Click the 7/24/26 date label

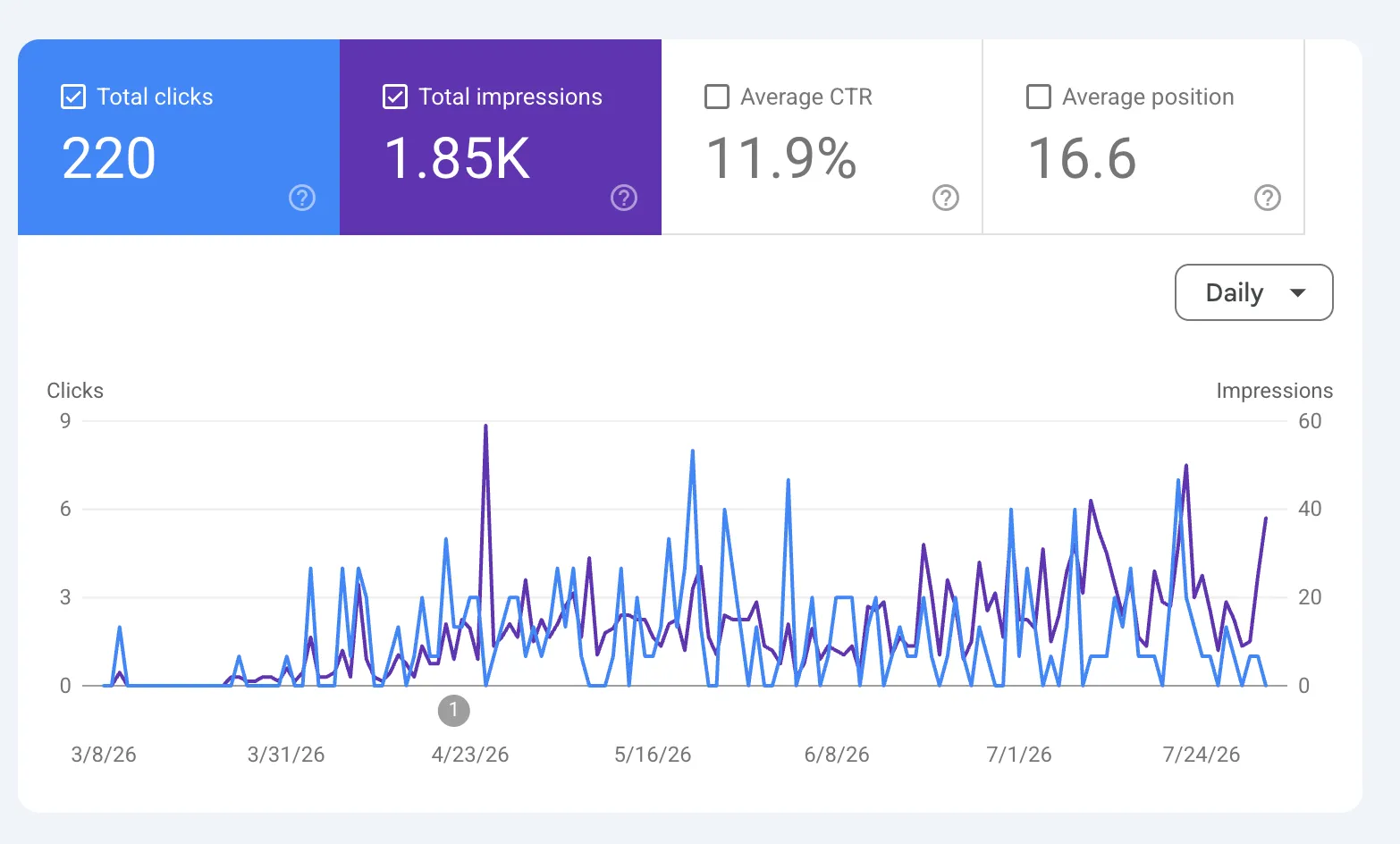coord(1202,755)
